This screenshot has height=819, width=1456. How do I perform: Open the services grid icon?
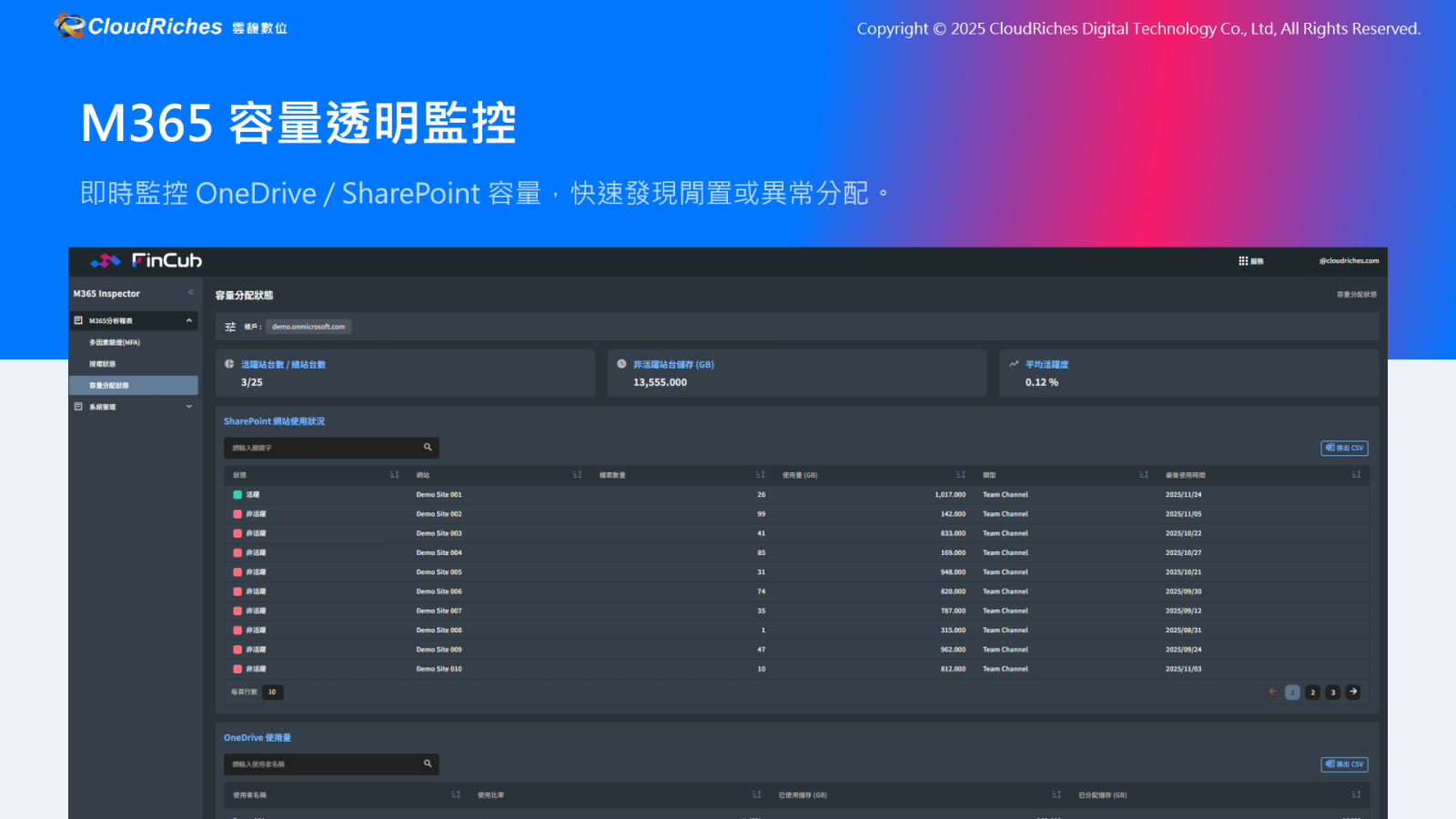(x=1243, y=261)
